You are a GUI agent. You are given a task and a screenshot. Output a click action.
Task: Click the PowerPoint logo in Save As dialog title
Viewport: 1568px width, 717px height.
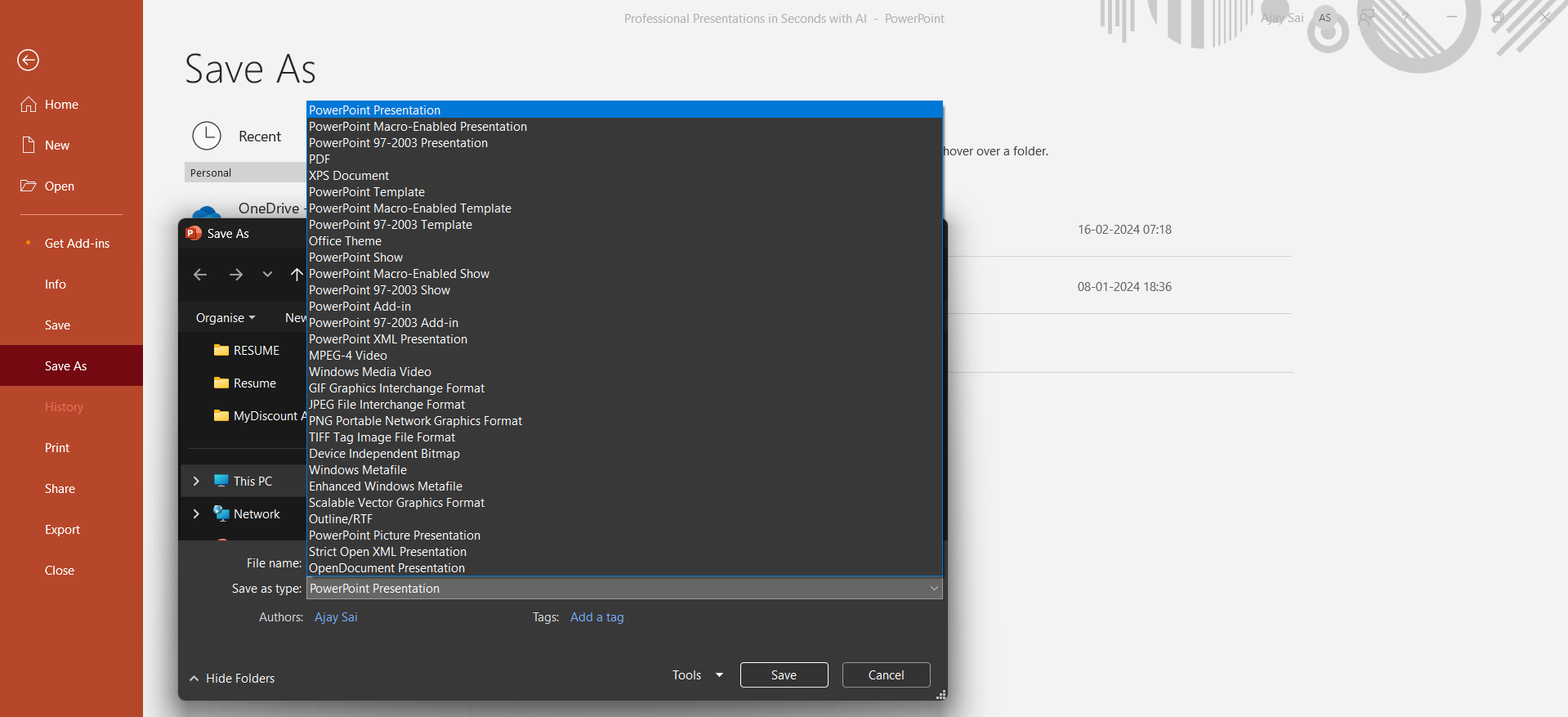pos(194,233)
